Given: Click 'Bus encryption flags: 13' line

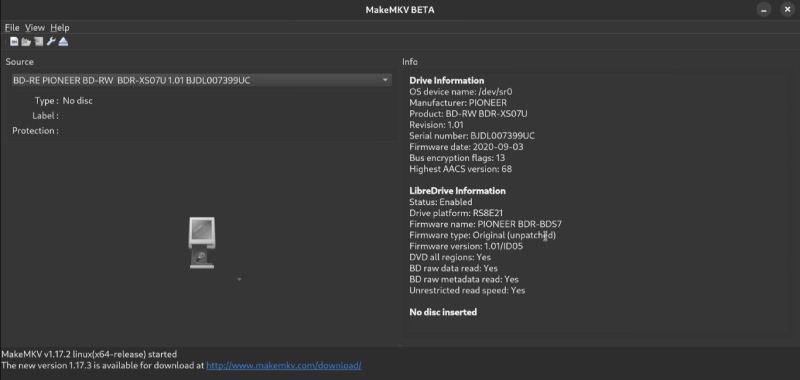Looking at the screenshot, I should (458, 158).
